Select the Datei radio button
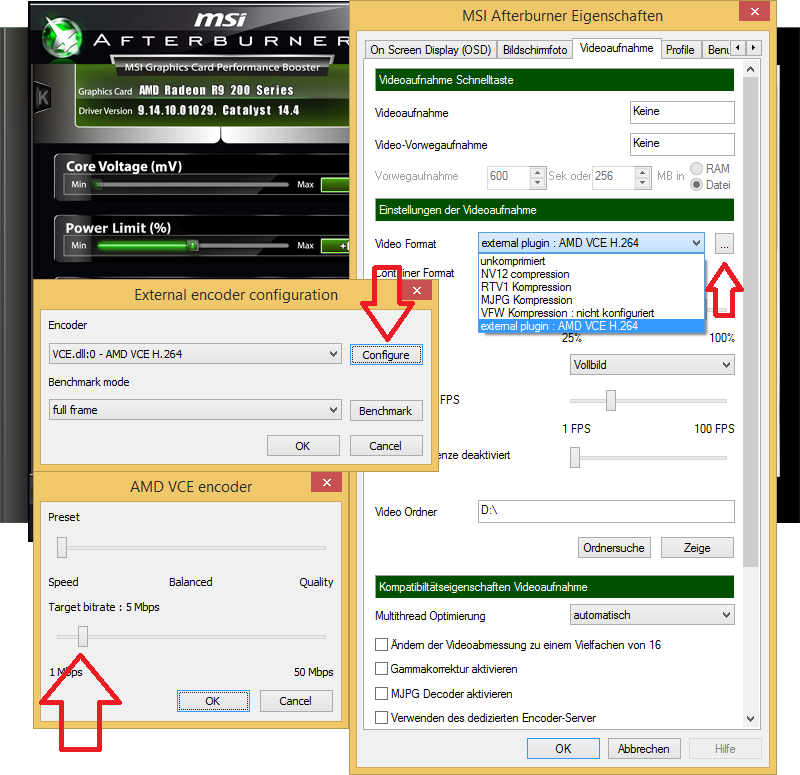The image size is (800, 775). click(696, 185)
